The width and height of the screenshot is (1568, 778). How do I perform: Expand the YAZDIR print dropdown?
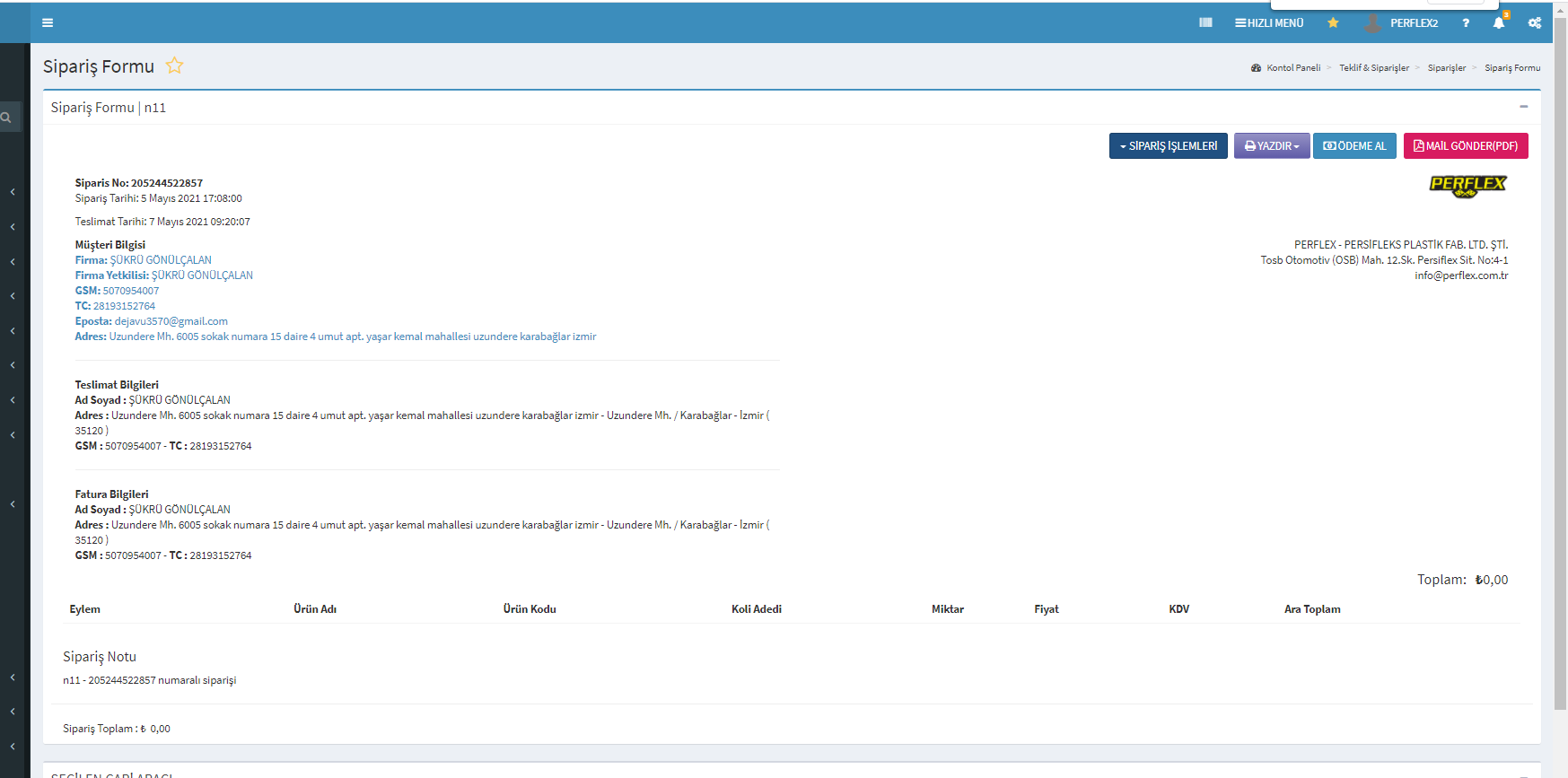point(1271,146)
